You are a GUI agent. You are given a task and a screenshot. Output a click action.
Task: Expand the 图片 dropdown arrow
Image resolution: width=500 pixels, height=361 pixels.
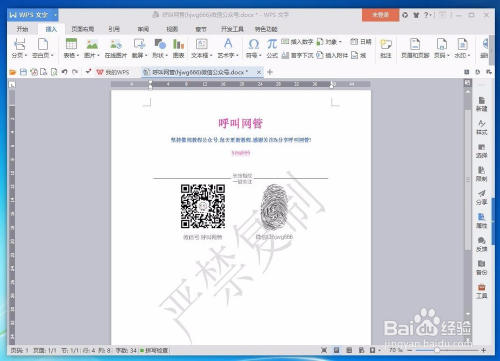coord(98,55)
